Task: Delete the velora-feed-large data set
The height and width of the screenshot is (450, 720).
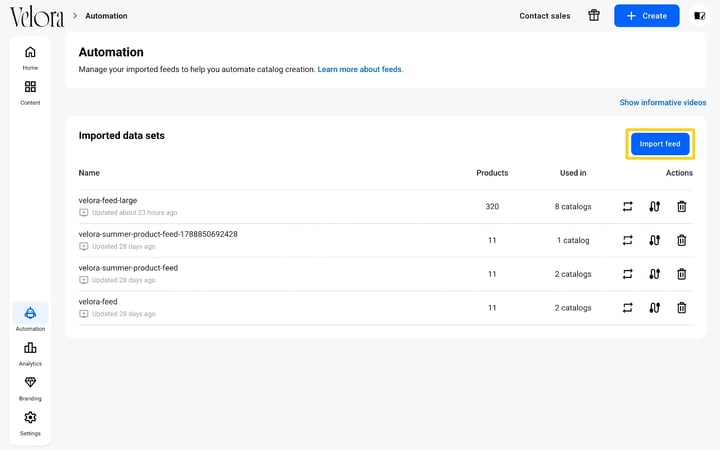Action: pos(681,207)
